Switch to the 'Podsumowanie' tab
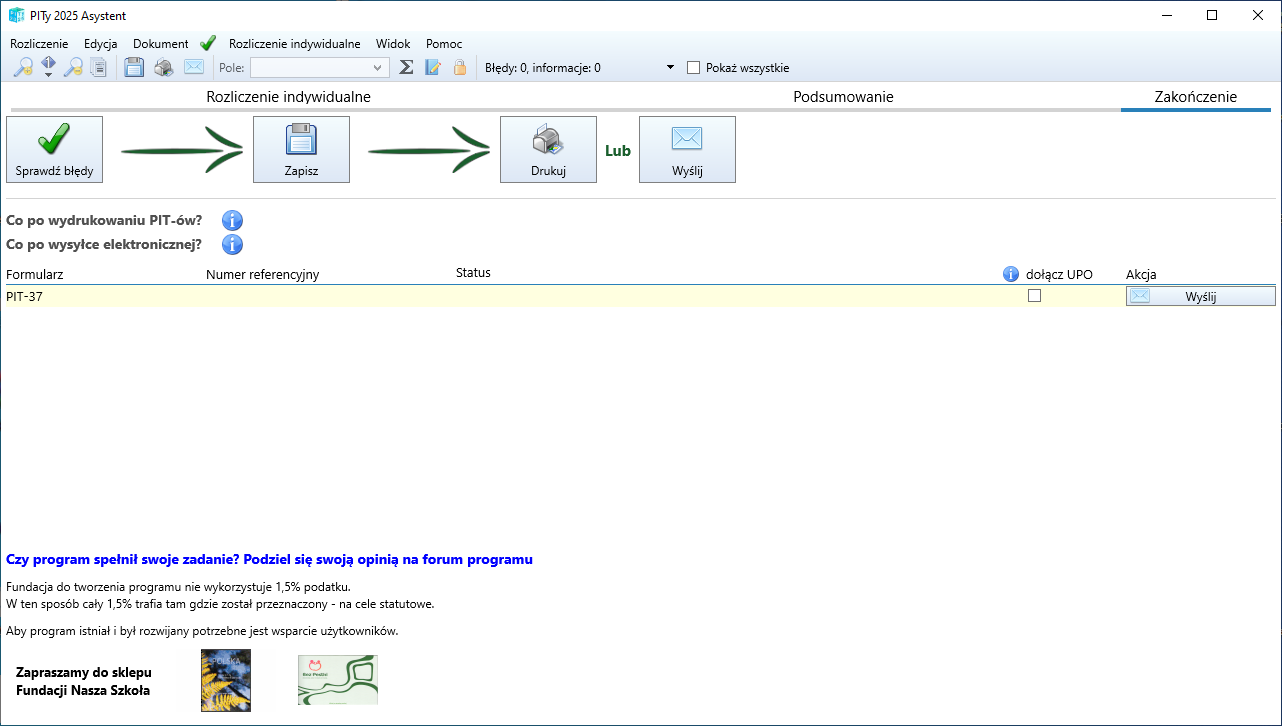The image size is (1282, 726). (843, 97)
